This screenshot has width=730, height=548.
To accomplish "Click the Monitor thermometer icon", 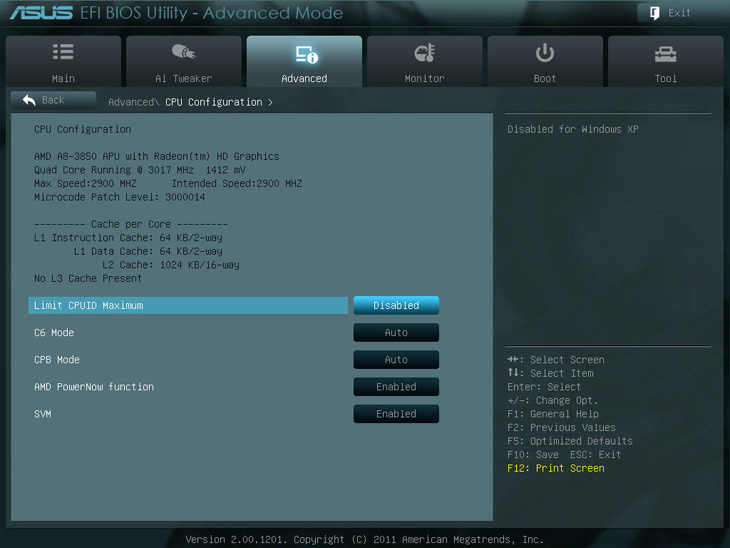I will (425, 53).
